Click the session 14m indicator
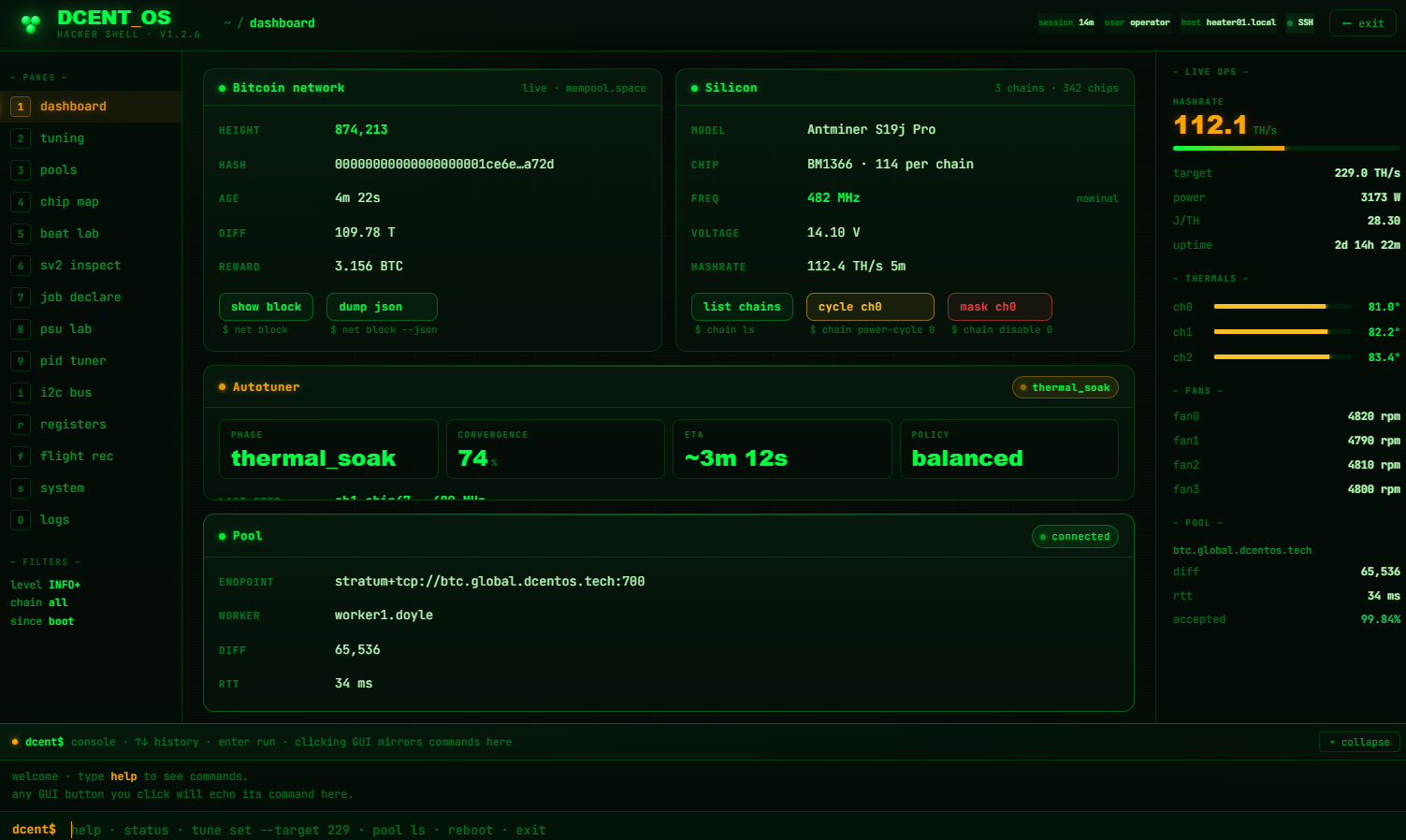The height and width of the screenshot is (840, 1406). 1066,22
